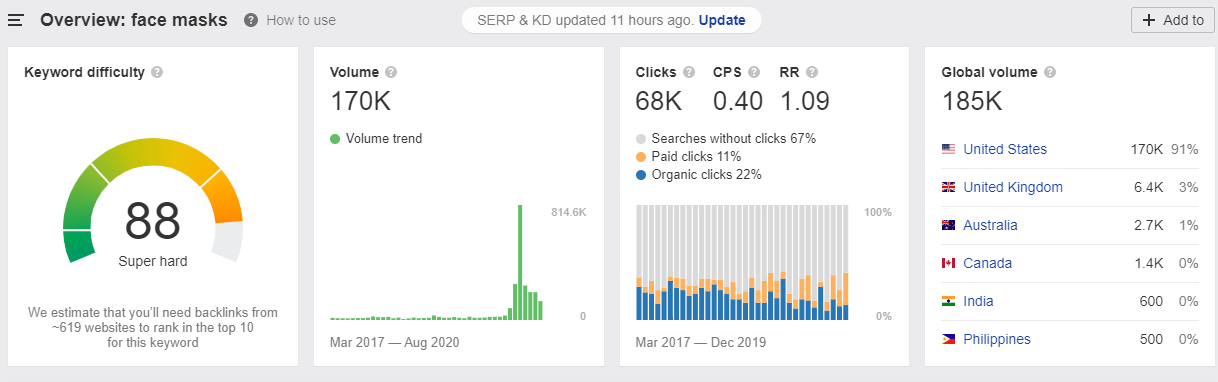Image resolution: width=1218 pixels, height=382 pixels.
Task: Click the Add to button
Action: [x=1173, y=20]
